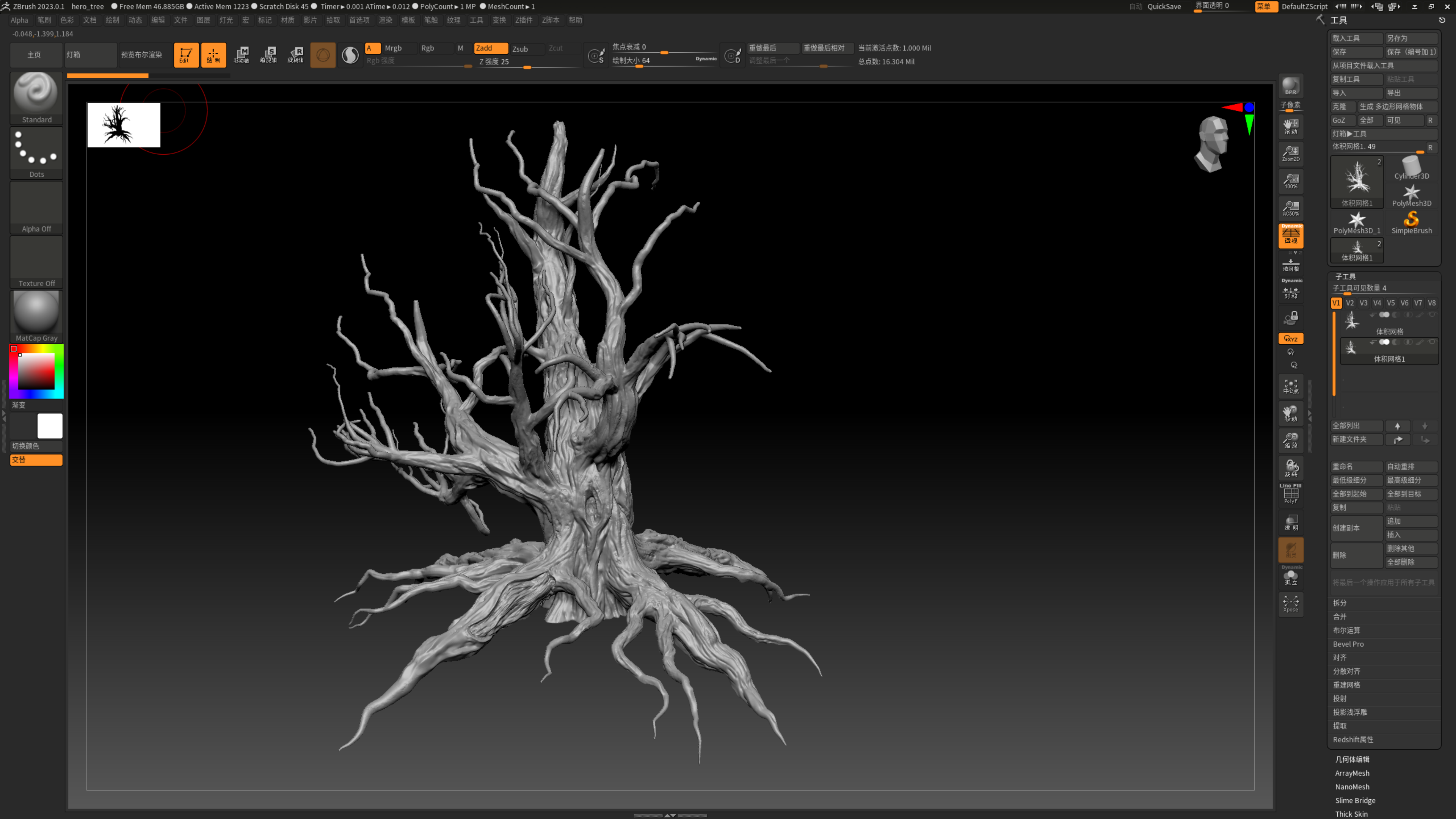Toggle Edit mode button

point(185,55)
